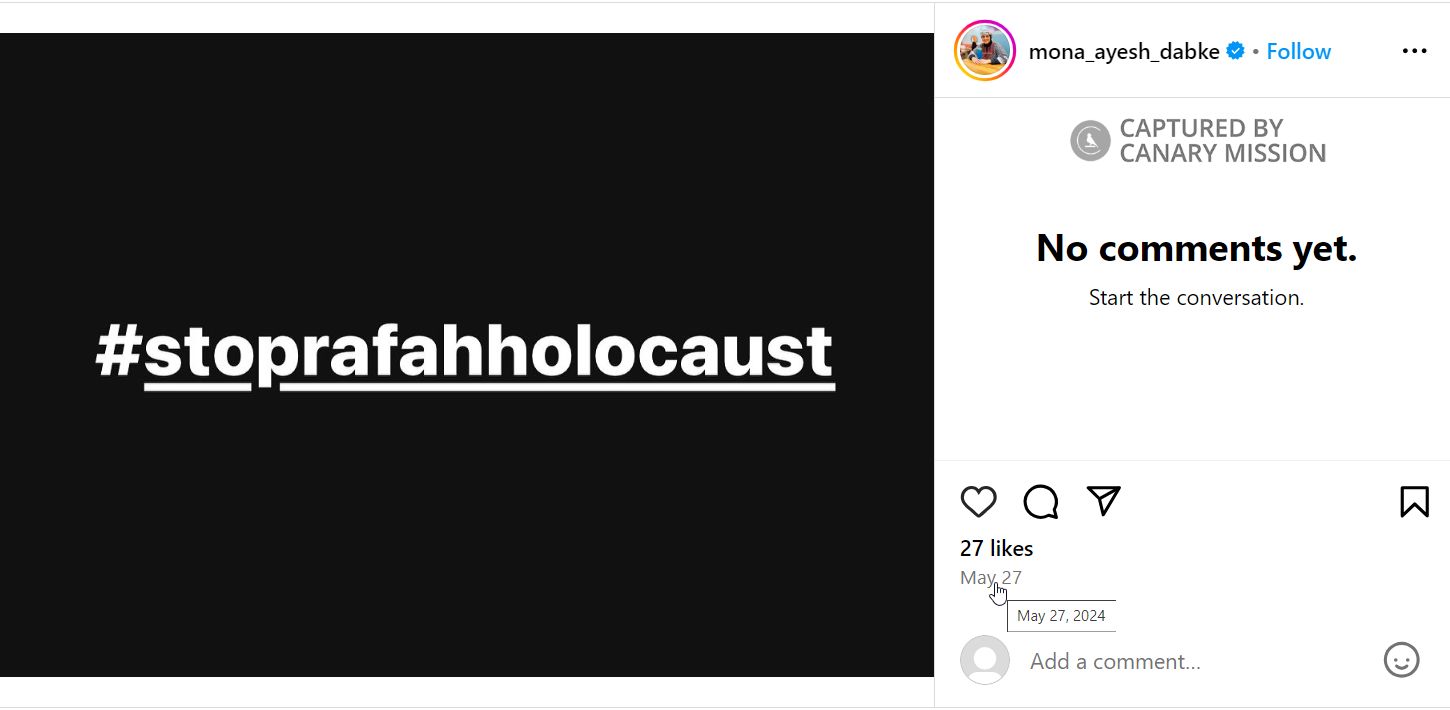This screenshot has height=710, width=1450.
Task: Click the comment speech bubble icon
Action: click(x=1040, y=501)
